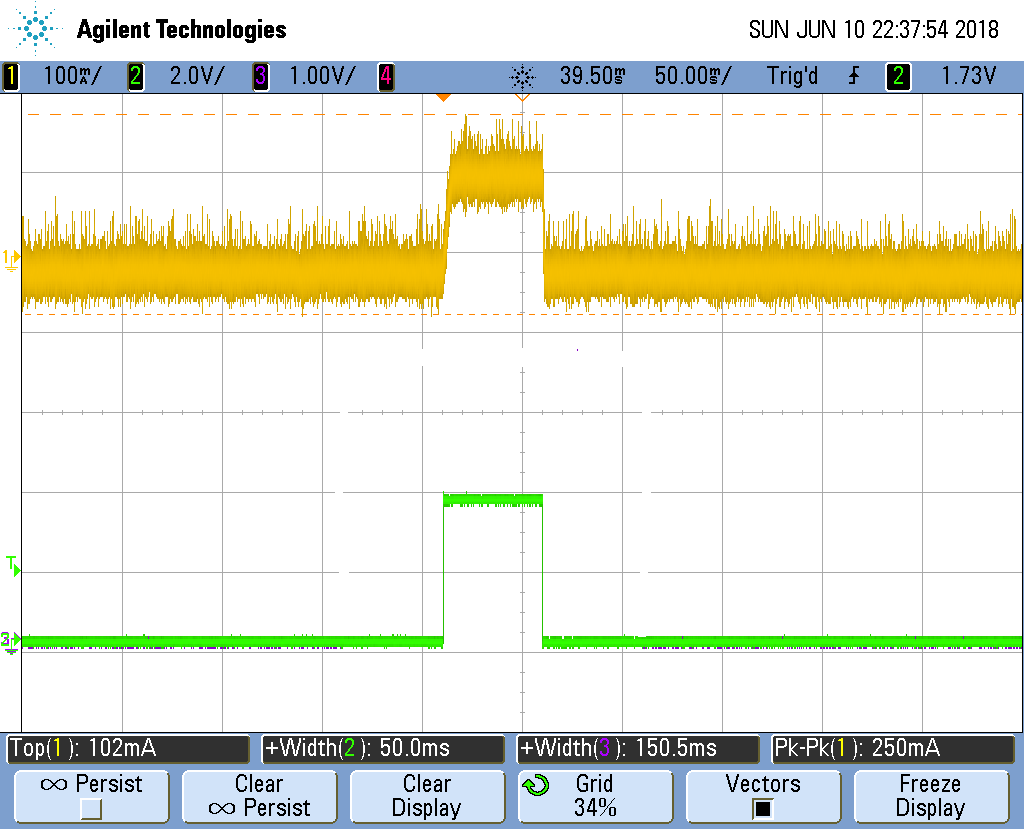The image size is (1024, 829).
Task: Click the Grid intensity knob icon
Action: [536, 785]
